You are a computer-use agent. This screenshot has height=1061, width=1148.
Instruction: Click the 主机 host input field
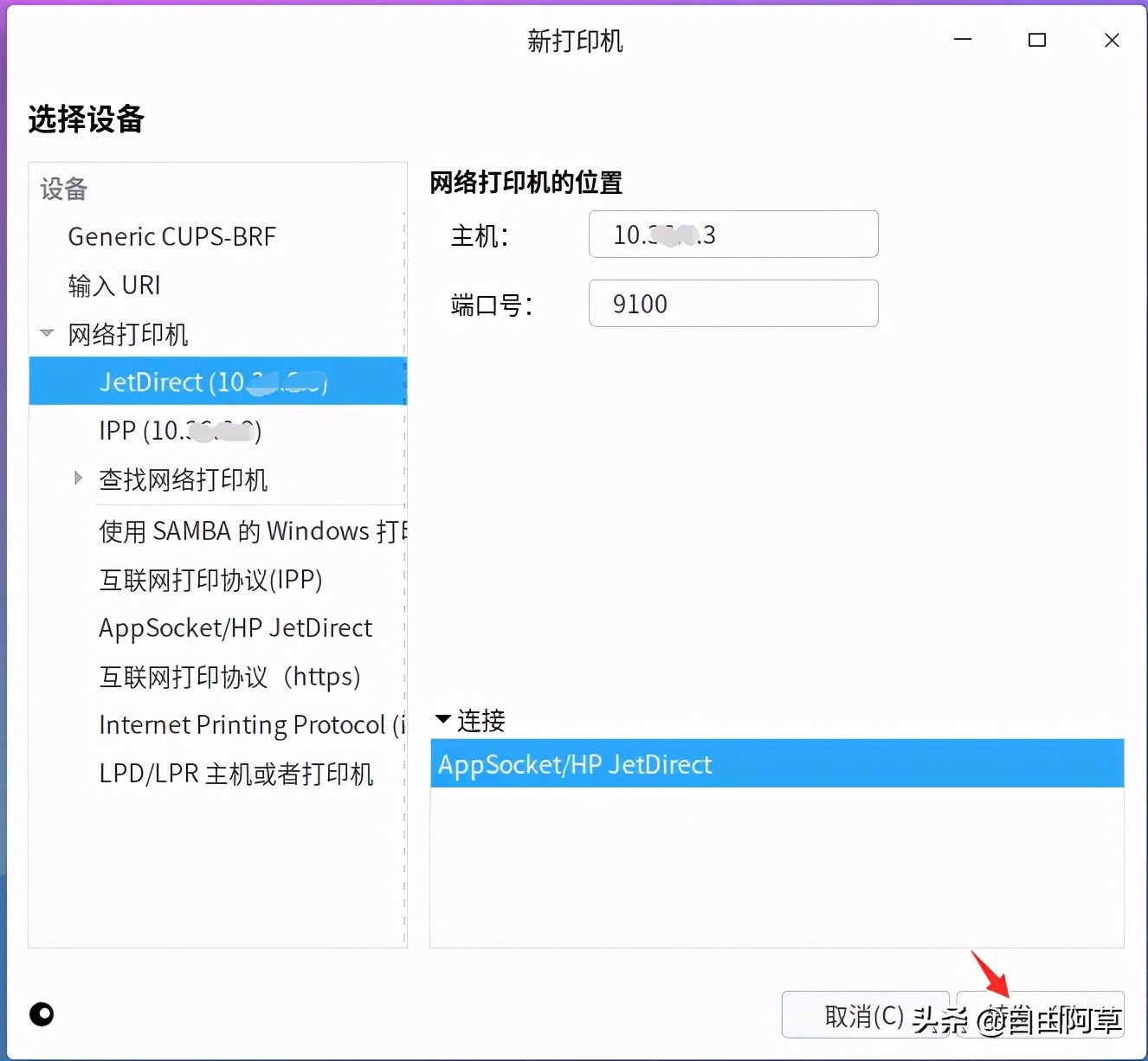click(x=732, y=234)
